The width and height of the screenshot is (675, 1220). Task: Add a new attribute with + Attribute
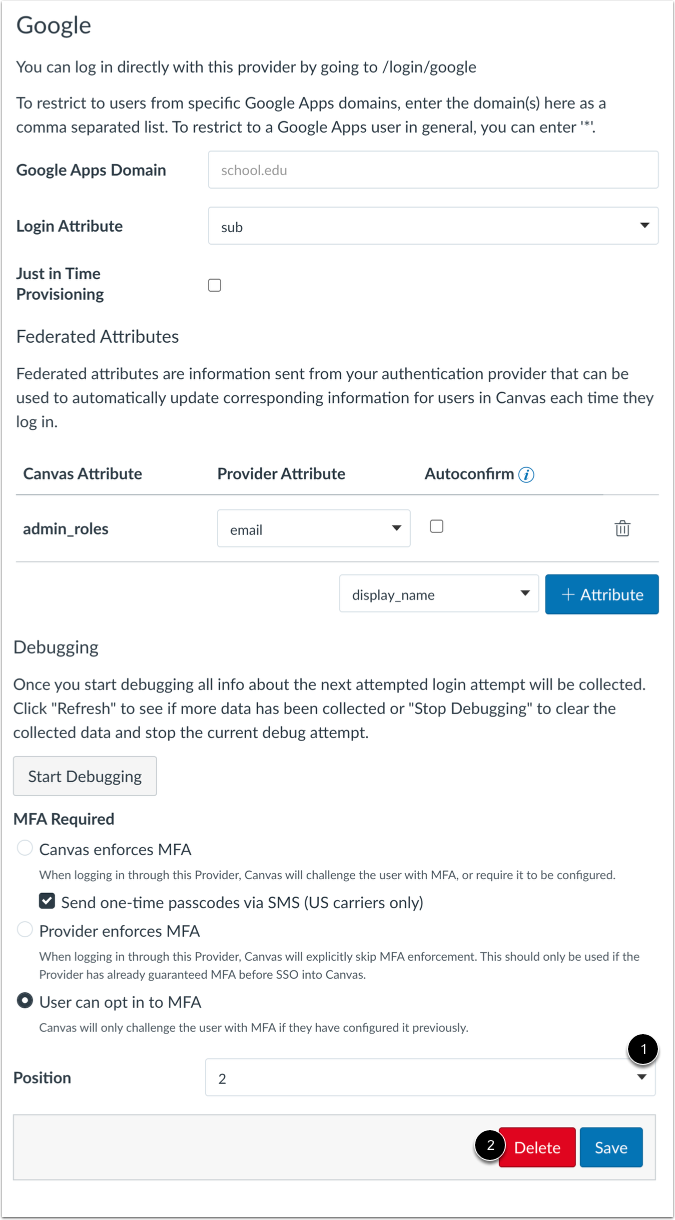(x=601, y=594)
